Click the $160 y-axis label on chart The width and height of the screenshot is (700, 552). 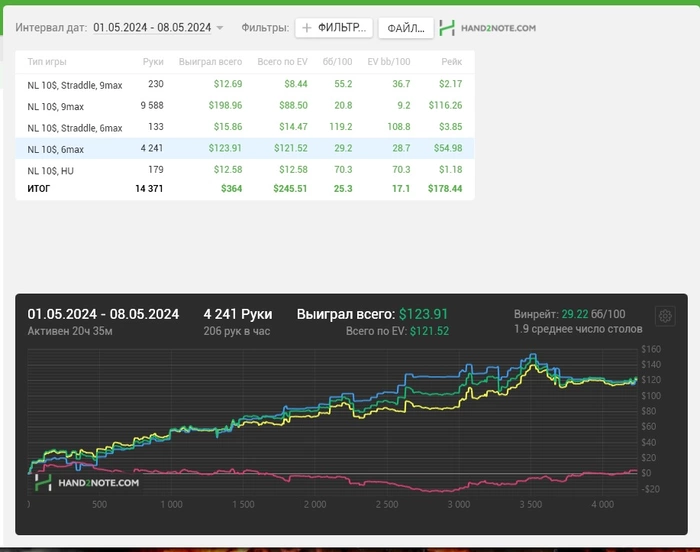pyautogui.click(x=651, y=349)
